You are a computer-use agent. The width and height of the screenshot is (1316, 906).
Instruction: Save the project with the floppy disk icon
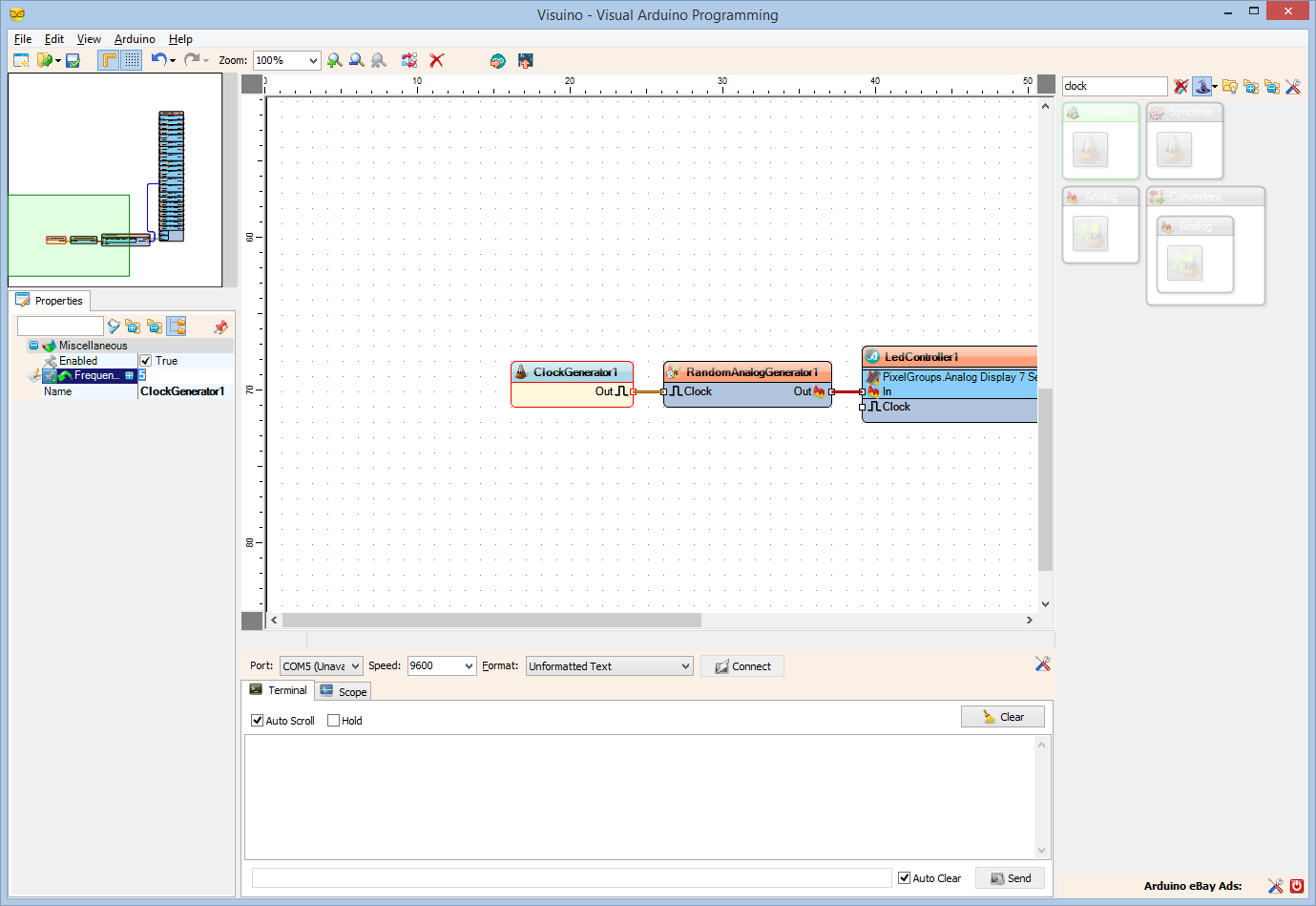click(x=73, y=60)
